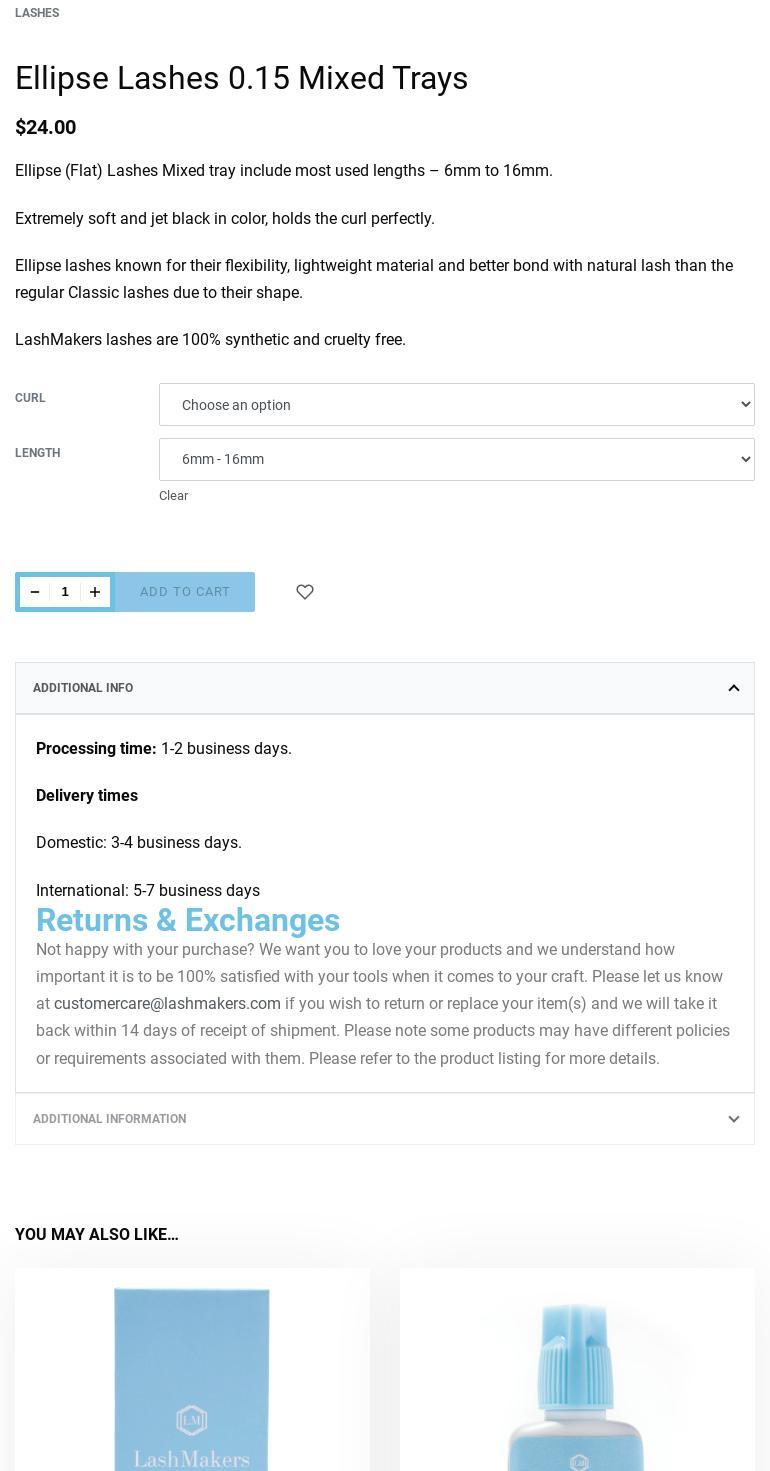Click the minus quantity icon

tap(35, 592)
